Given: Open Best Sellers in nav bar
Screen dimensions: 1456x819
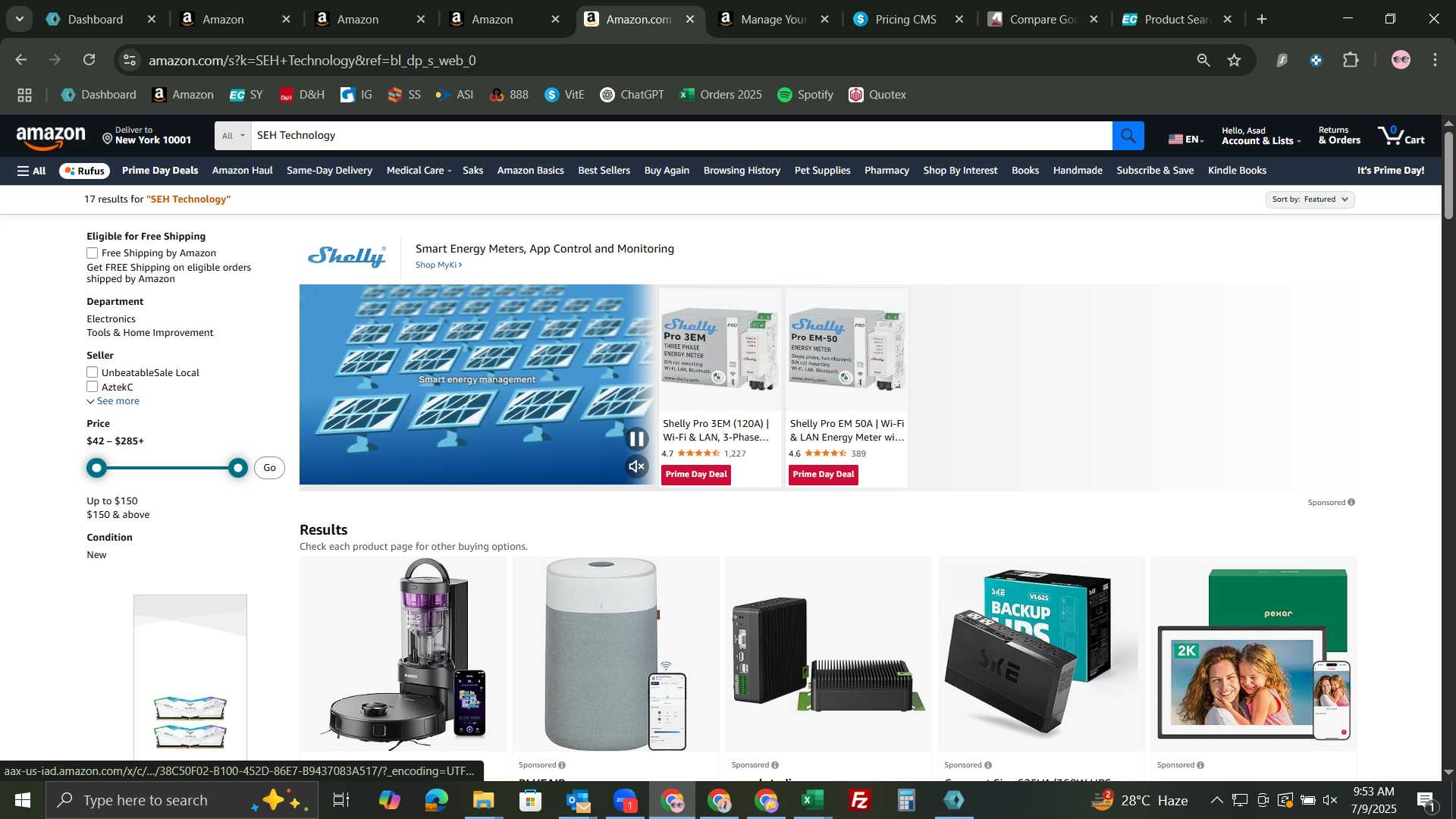Looking at the screenshot, I should (x=604, y=171).
